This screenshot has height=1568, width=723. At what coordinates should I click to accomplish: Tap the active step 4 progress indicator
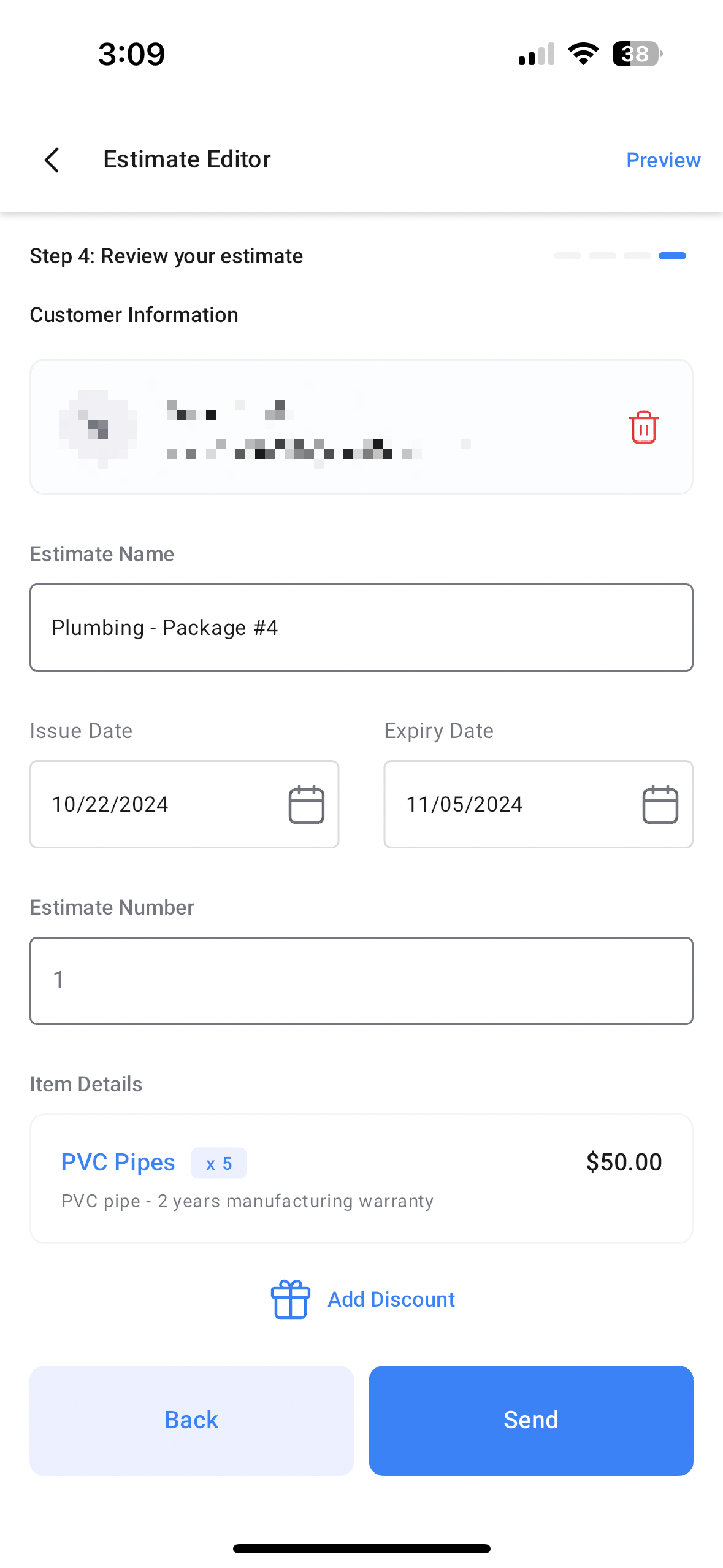tap(672, 256)
